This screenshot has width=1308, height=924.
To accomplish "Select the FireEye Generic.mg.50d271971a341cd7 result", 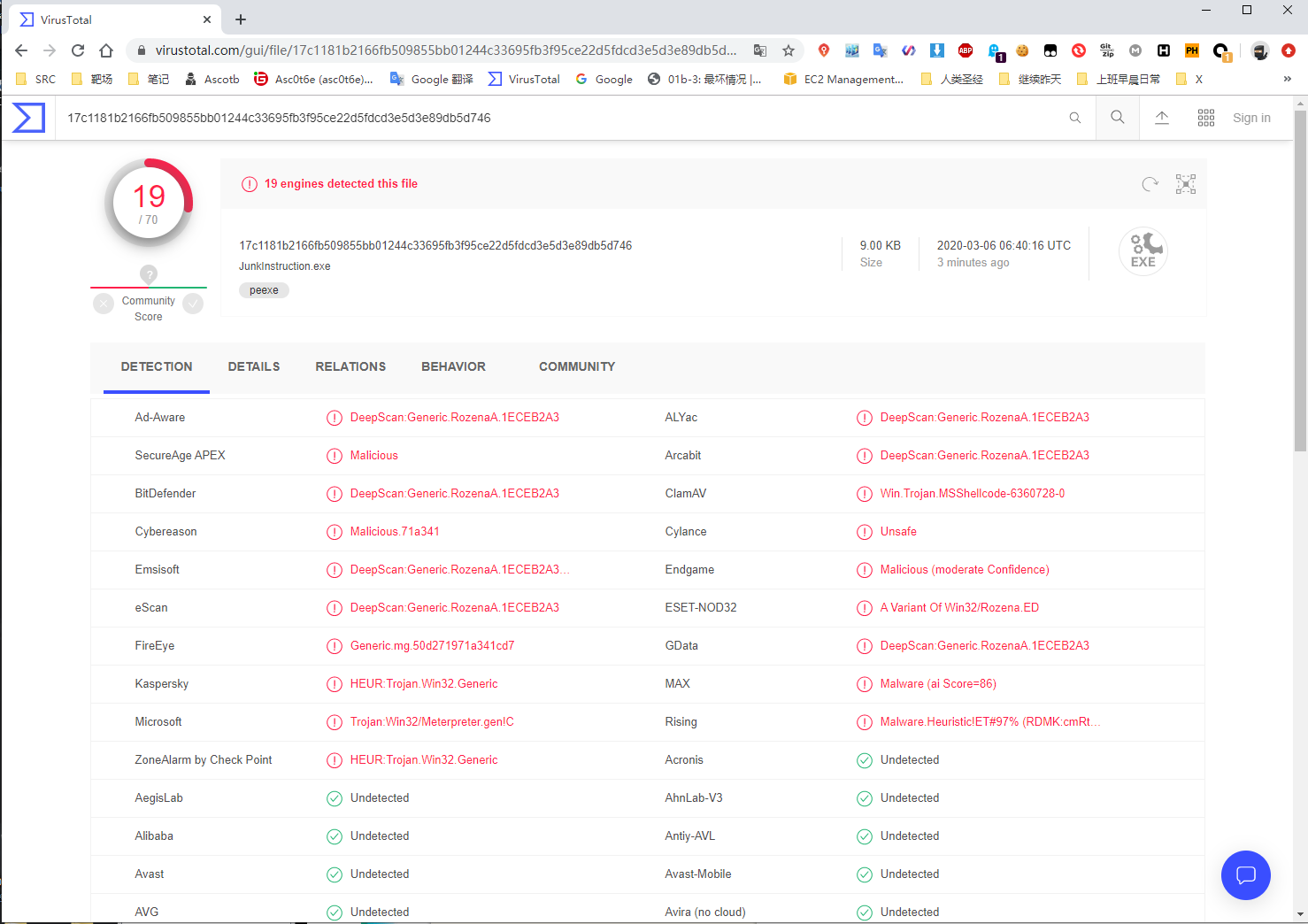I will click(432, 646).
